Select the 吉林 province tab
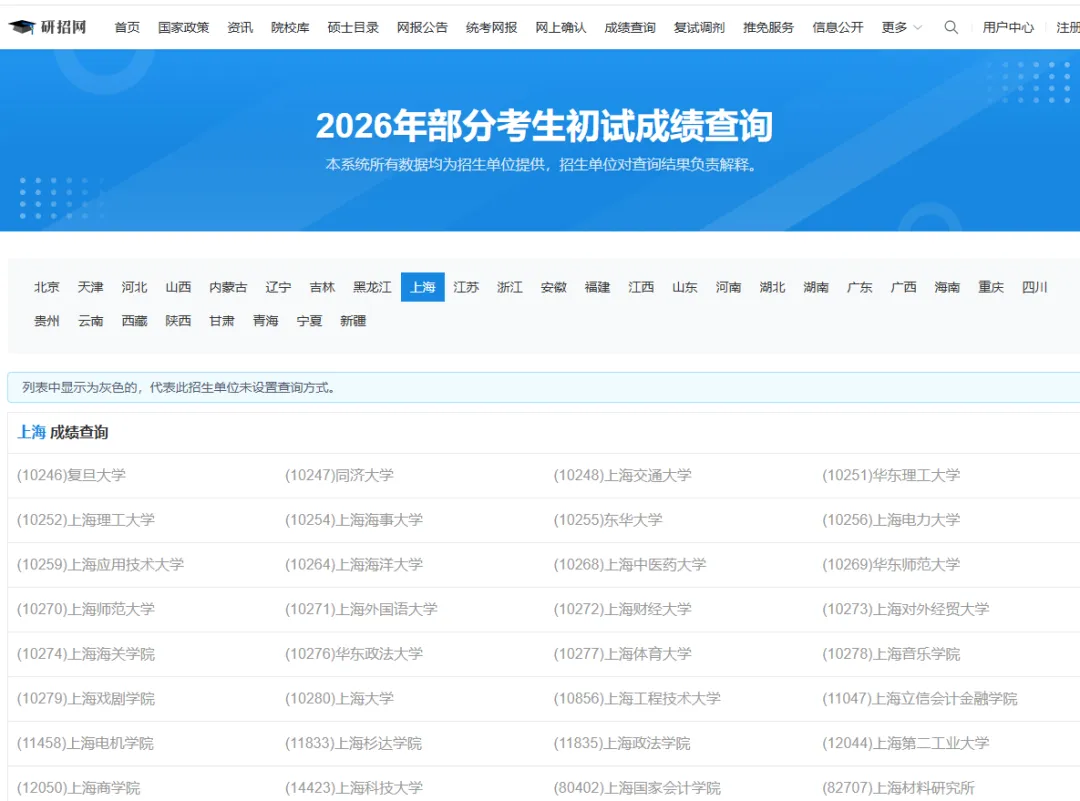The image size is (1080, 801). [x=322, y=287]
